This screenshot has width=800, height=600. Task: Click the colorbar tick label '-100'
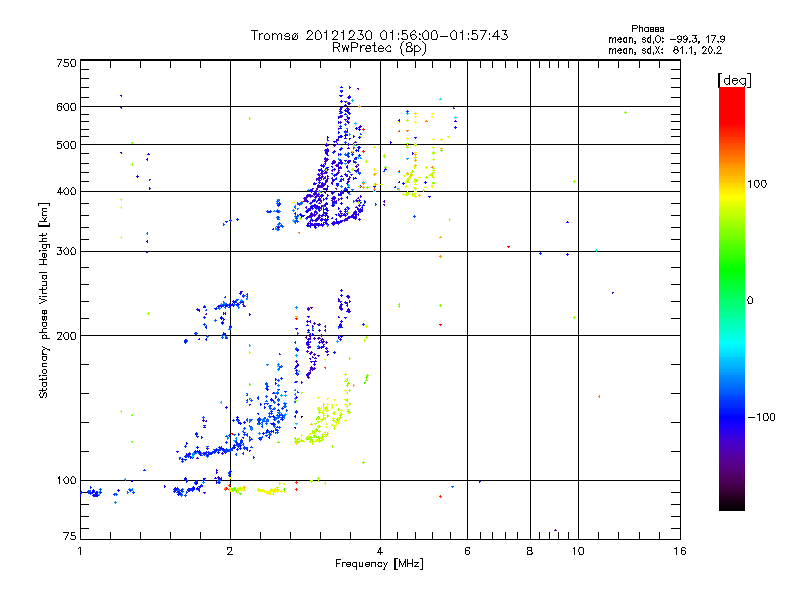[762, 417]
